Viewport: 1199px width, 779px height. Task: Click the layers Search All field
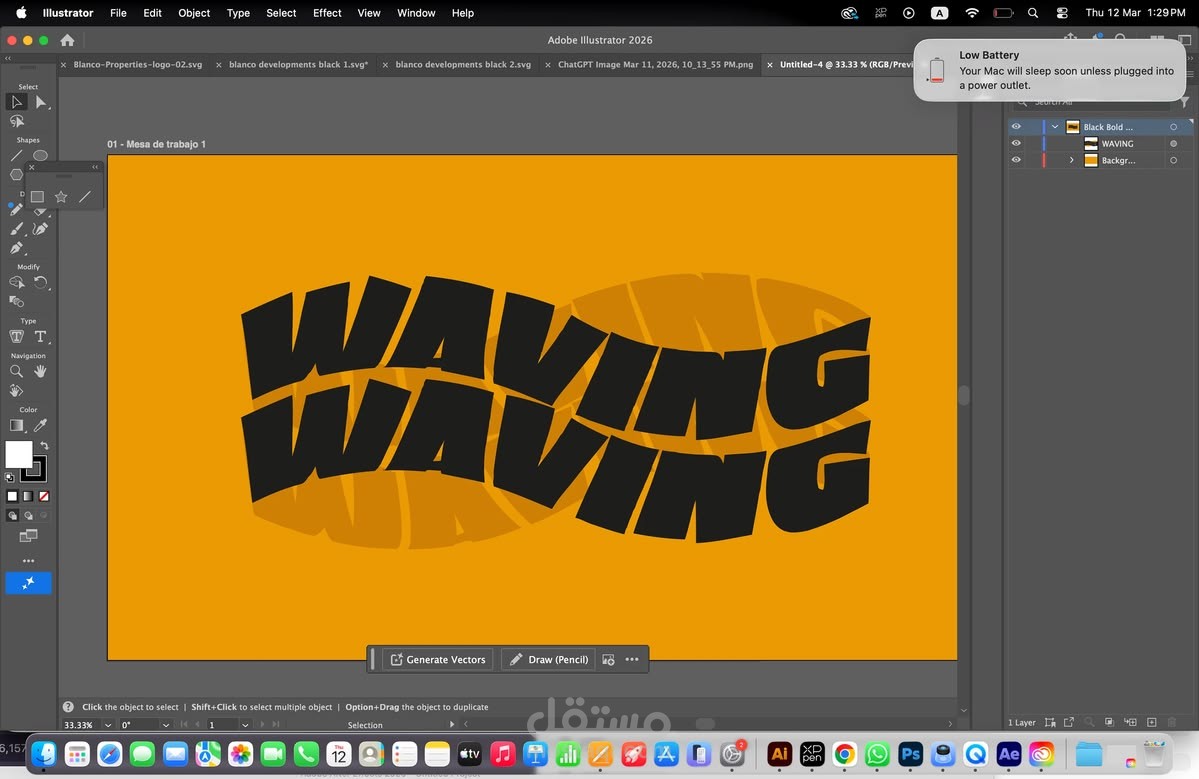[x=1093, y=102]
